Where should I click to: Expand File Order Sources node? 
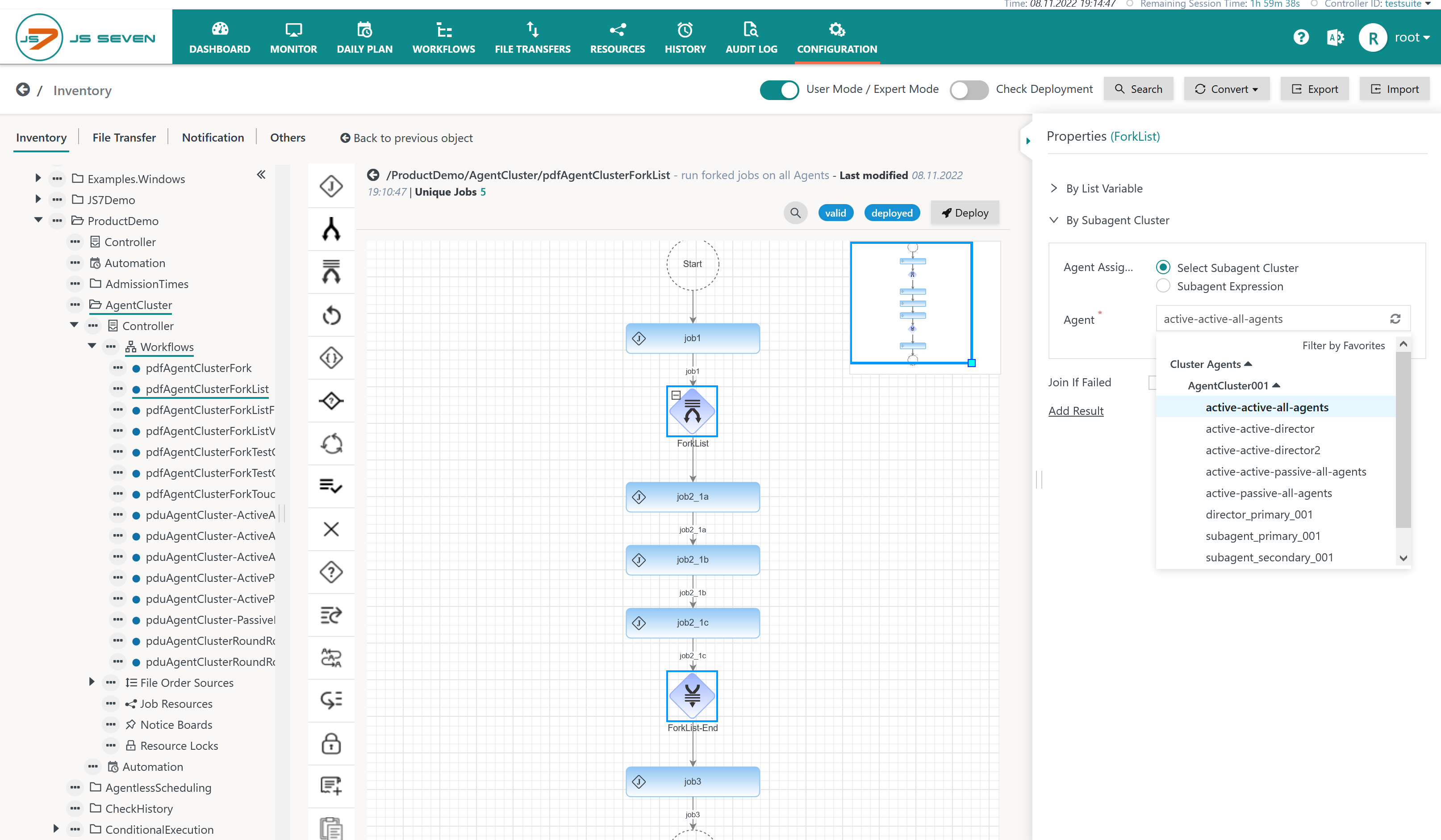coord(92,681)
